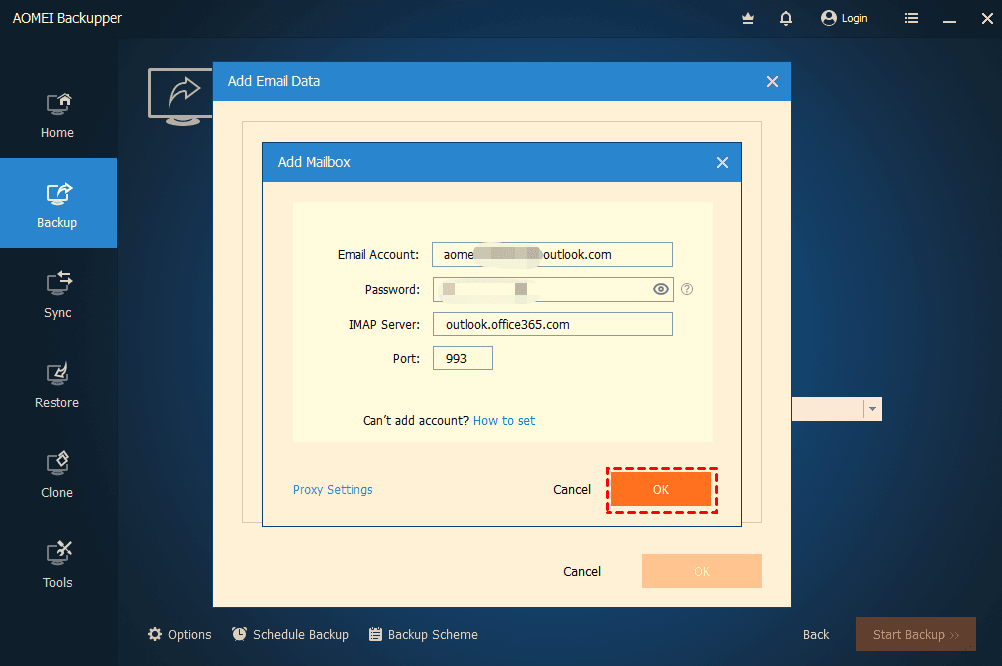Click the Email Account input field
Screen dimensions: 1002x666
pos(552,254)
